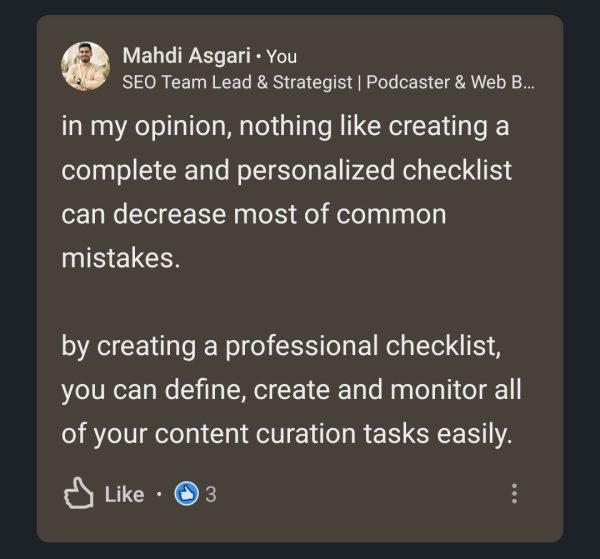
Task: Click the "you can define, create and monitor all" line
Action: 291,389
